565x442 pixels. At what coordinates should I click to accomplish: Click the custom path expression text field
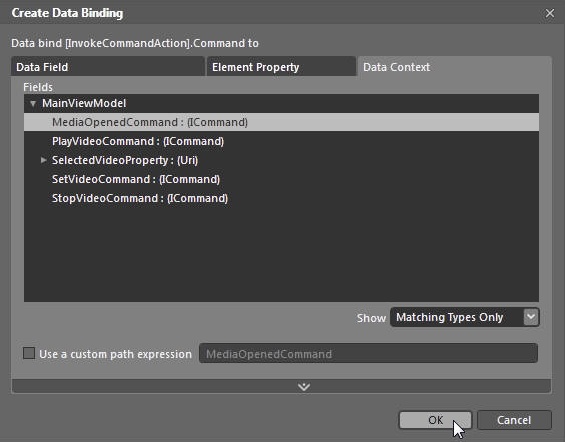368,353
